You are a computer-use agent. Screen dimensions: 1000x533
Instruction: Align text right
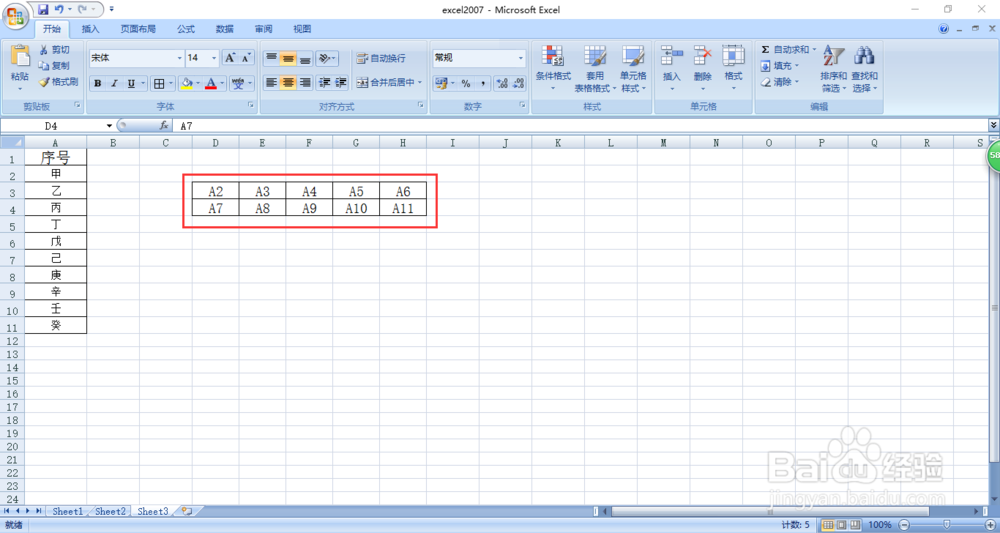pos(305,83)
